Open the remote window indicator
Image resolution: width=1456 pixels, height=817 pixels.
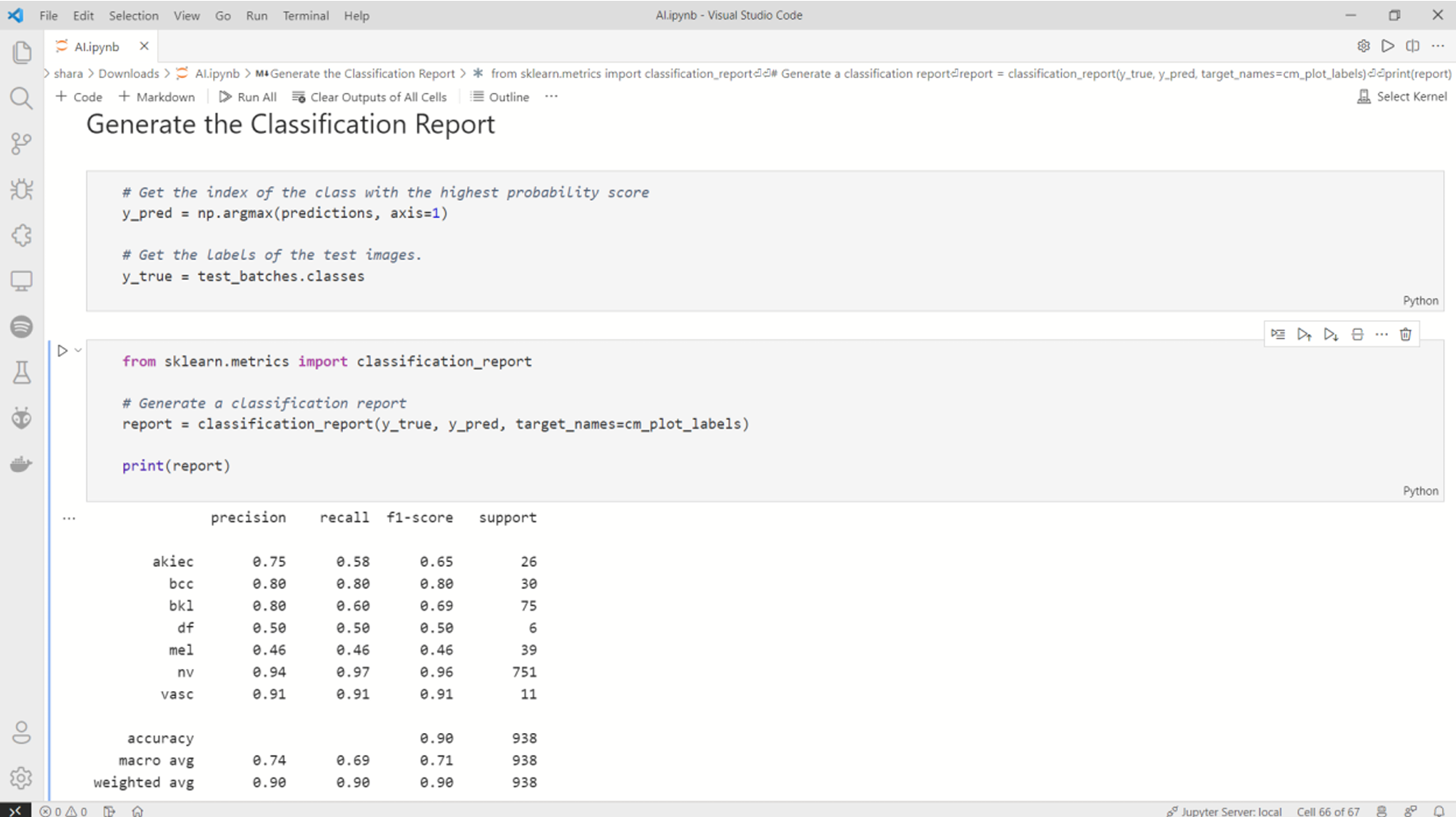[x=16, y=810]
